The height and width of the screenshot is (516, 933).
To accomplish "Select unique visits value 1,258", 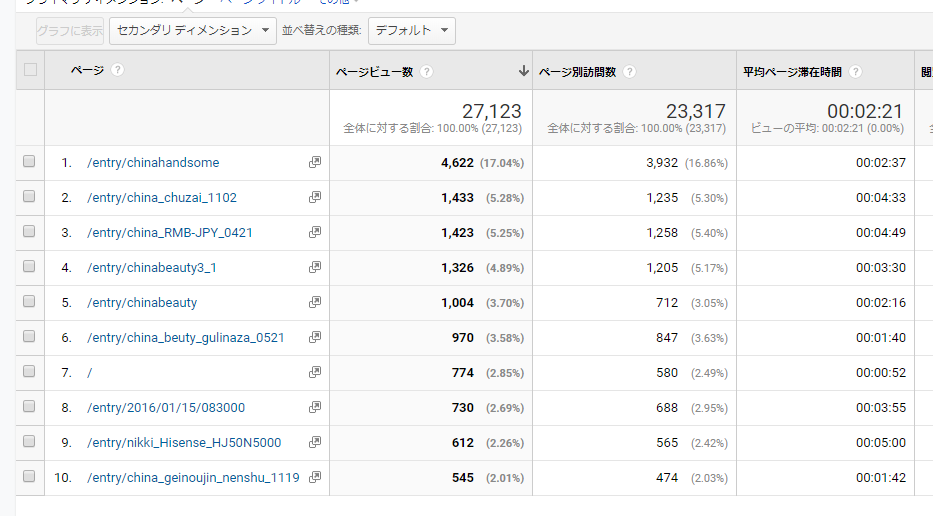I will coord(662,233).
